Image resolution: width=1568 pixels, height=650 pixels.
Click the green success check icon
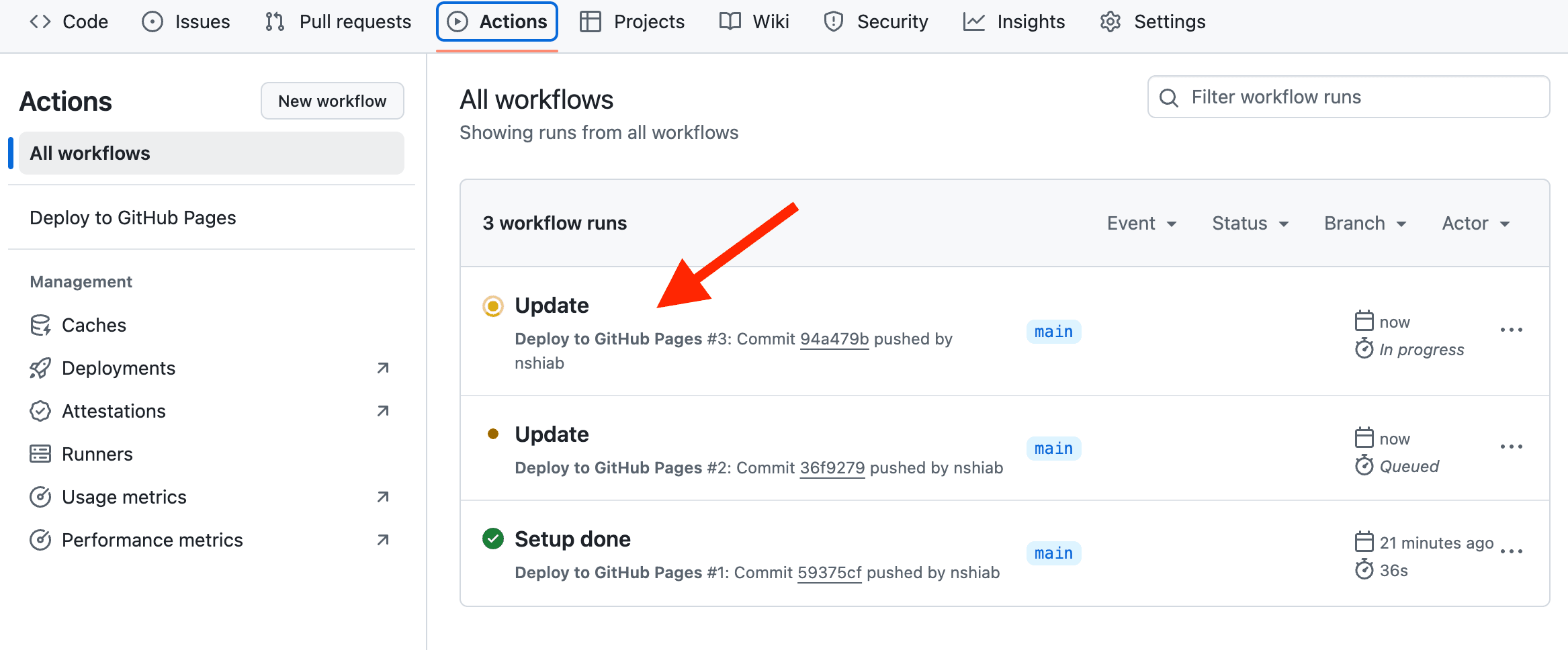[493, 539]
